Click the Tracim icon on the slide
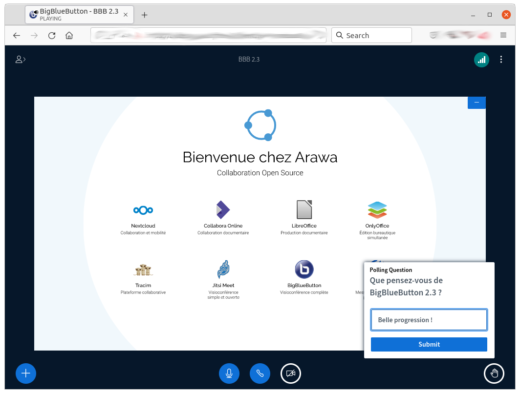 point(143,270)
